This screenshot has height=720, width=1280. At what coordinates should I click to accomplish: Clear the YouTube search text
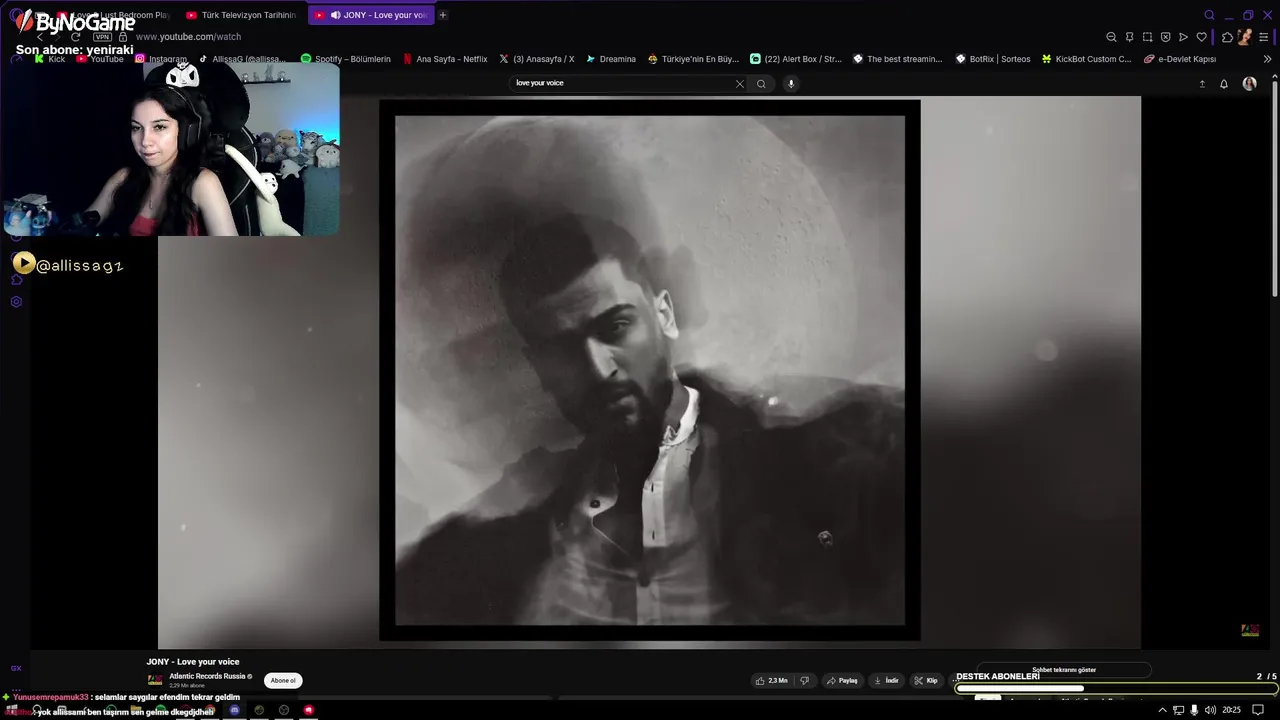(x=740, y=84)
